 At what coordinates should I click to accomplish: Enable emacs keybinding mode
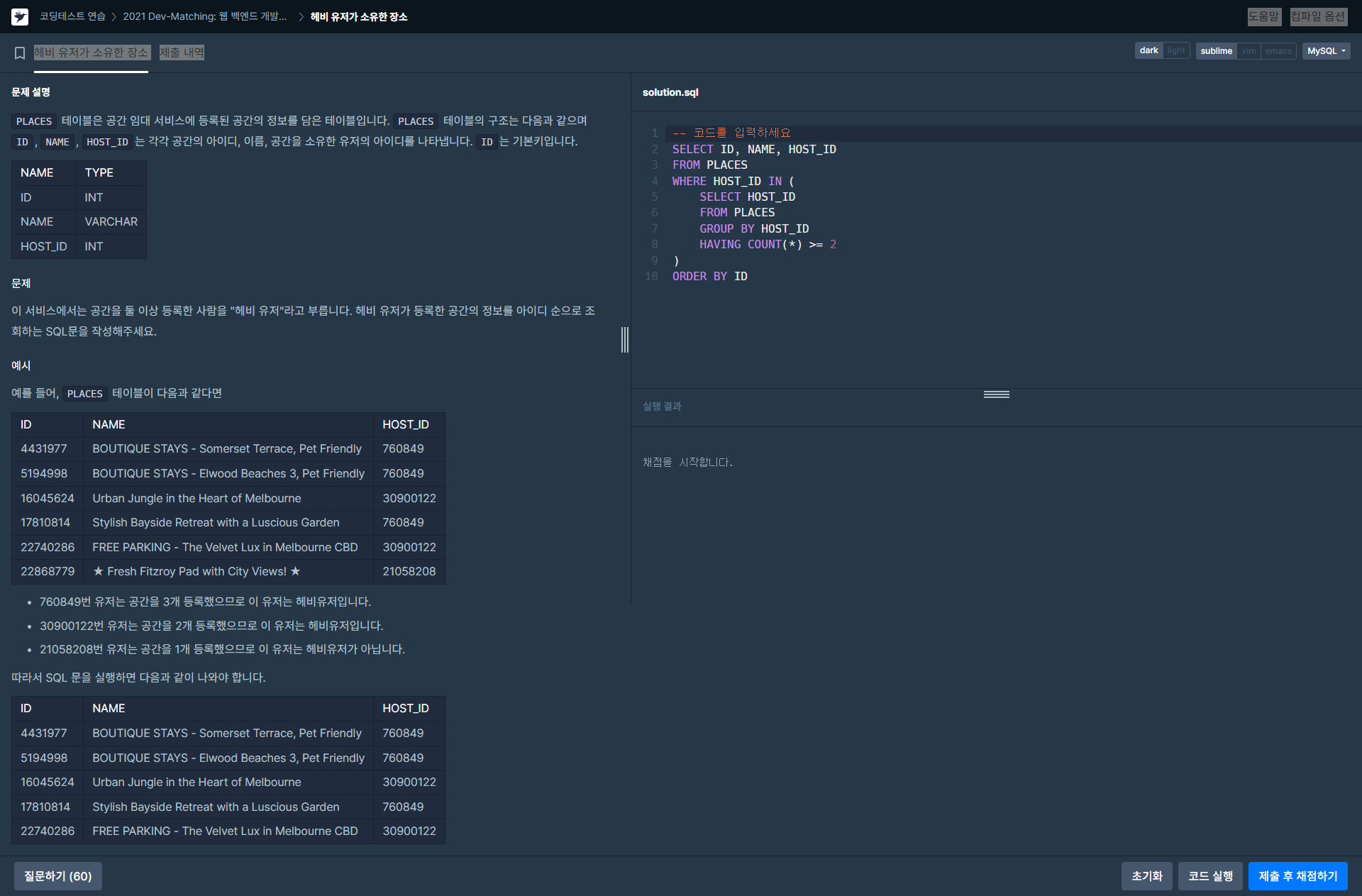(x=1278, y=51)
